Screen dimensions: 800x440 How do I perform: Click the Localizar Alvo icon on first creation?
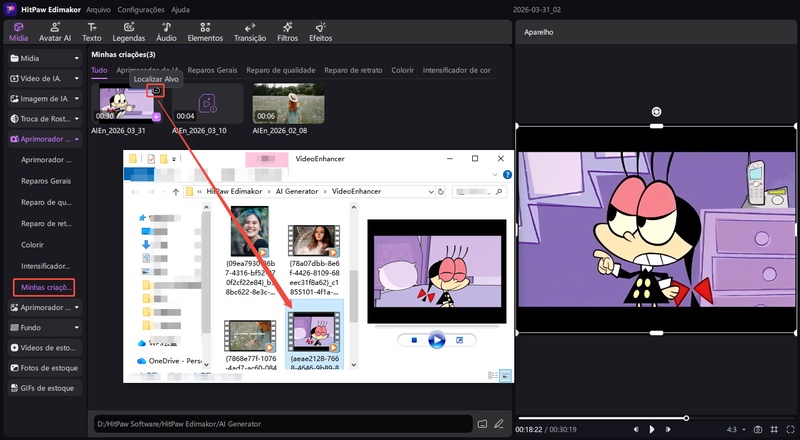pyautogui.click(x=157, y=90)
